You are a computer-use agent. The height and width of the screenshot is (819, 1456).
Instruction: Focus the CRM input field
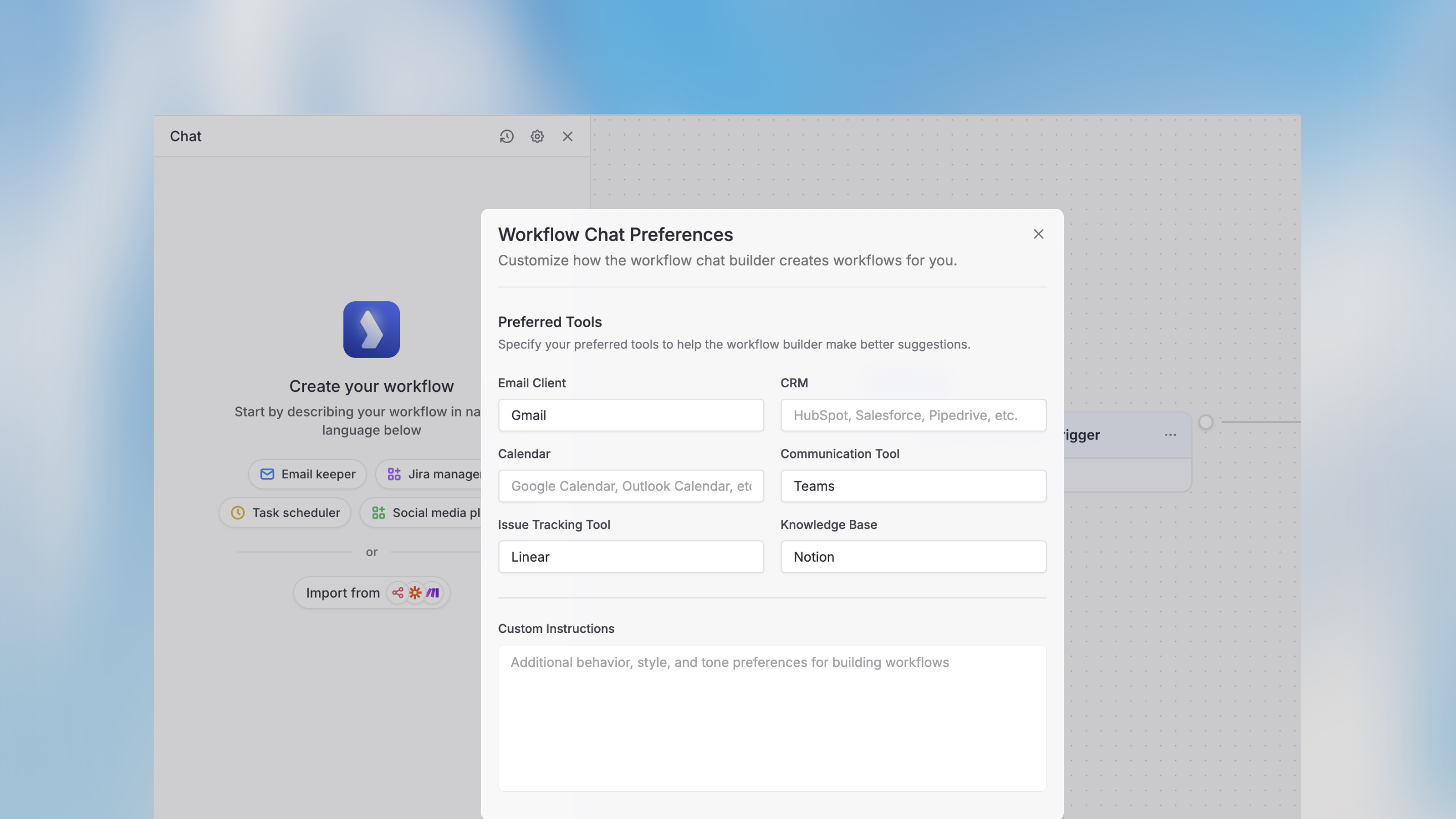tap(913, 416)
